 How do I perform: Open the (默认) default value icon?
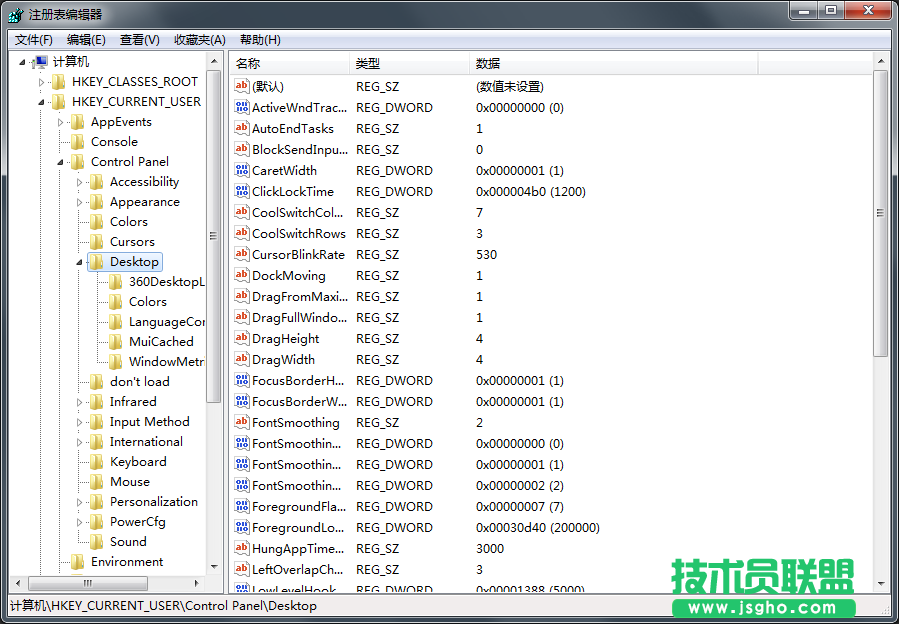[240, 86]
